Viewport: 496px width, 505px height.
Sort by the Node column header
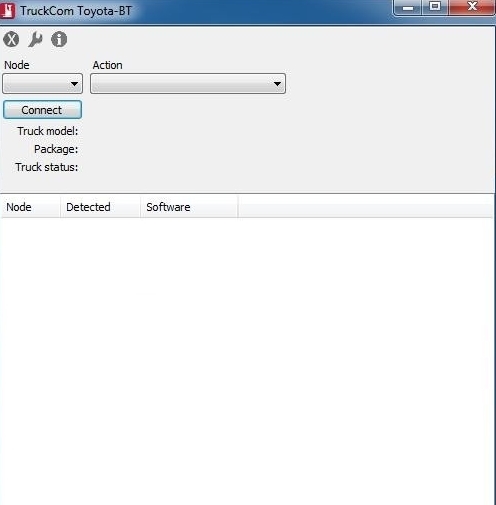tap(31, 207)
